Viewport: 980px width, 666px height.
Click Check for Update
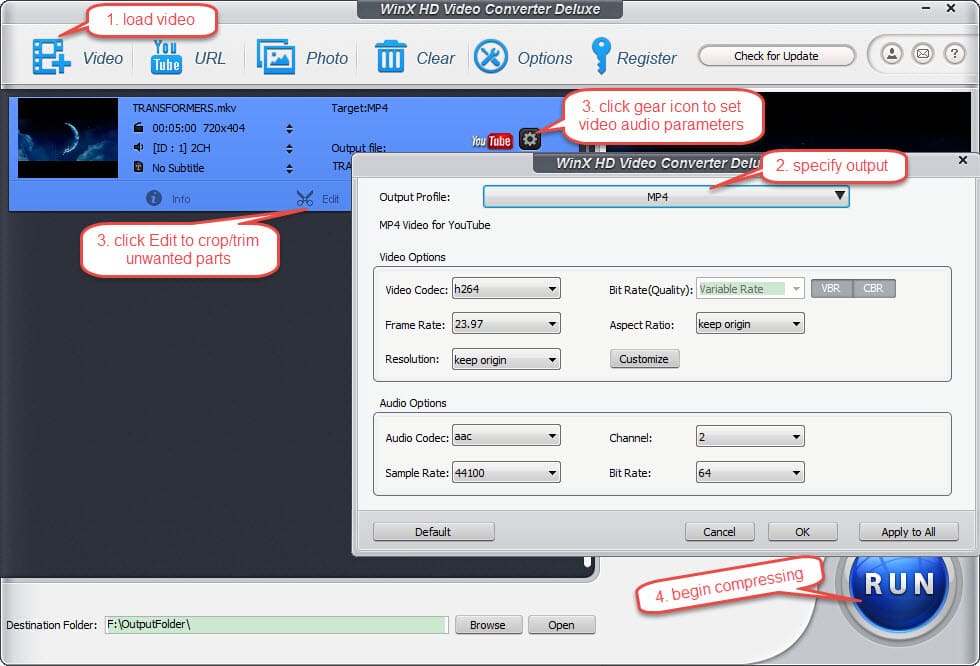pyautogui.click(x=776, y=56)
